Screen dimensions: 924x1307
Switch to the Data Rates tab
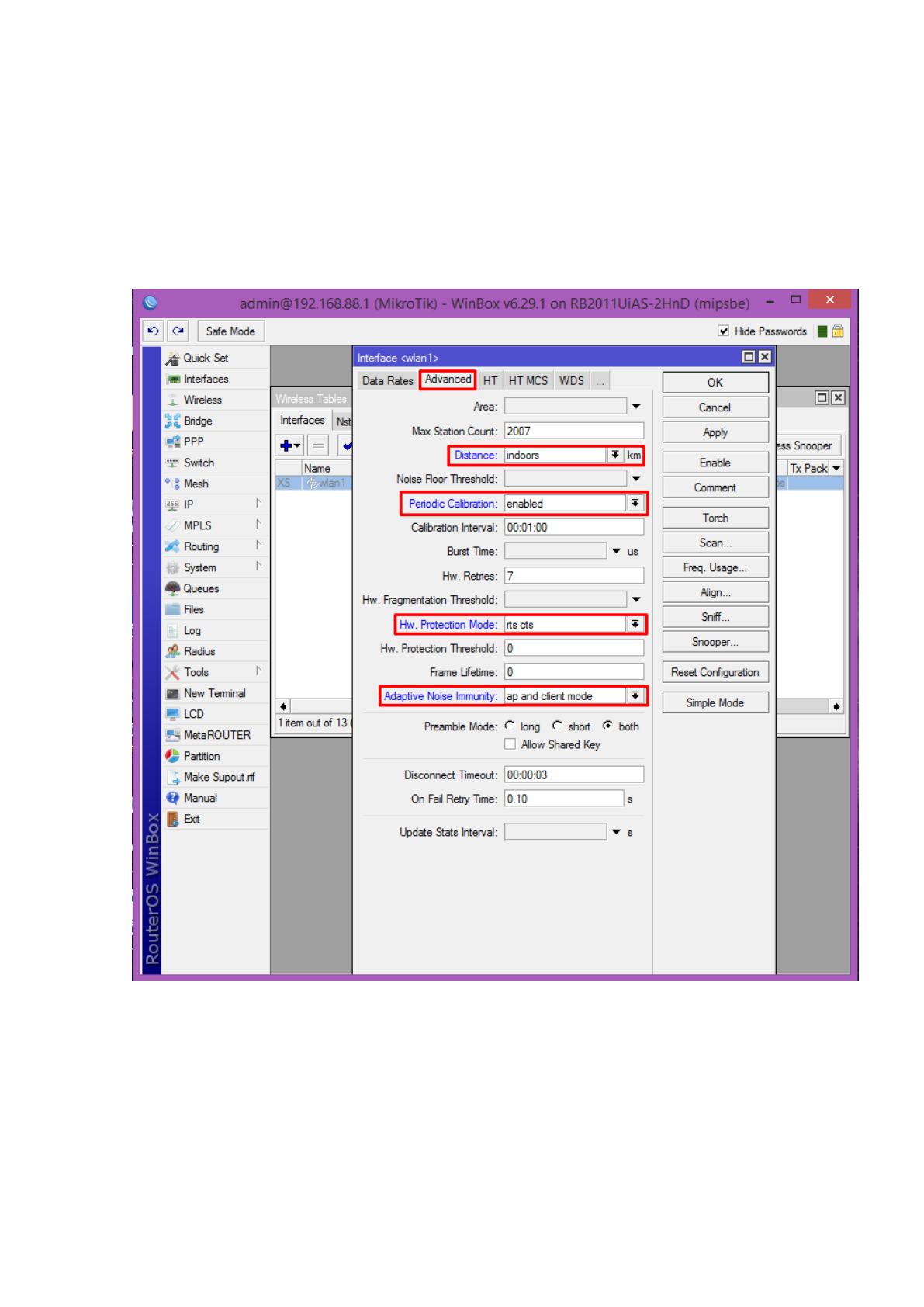click(x=388, y=381)
